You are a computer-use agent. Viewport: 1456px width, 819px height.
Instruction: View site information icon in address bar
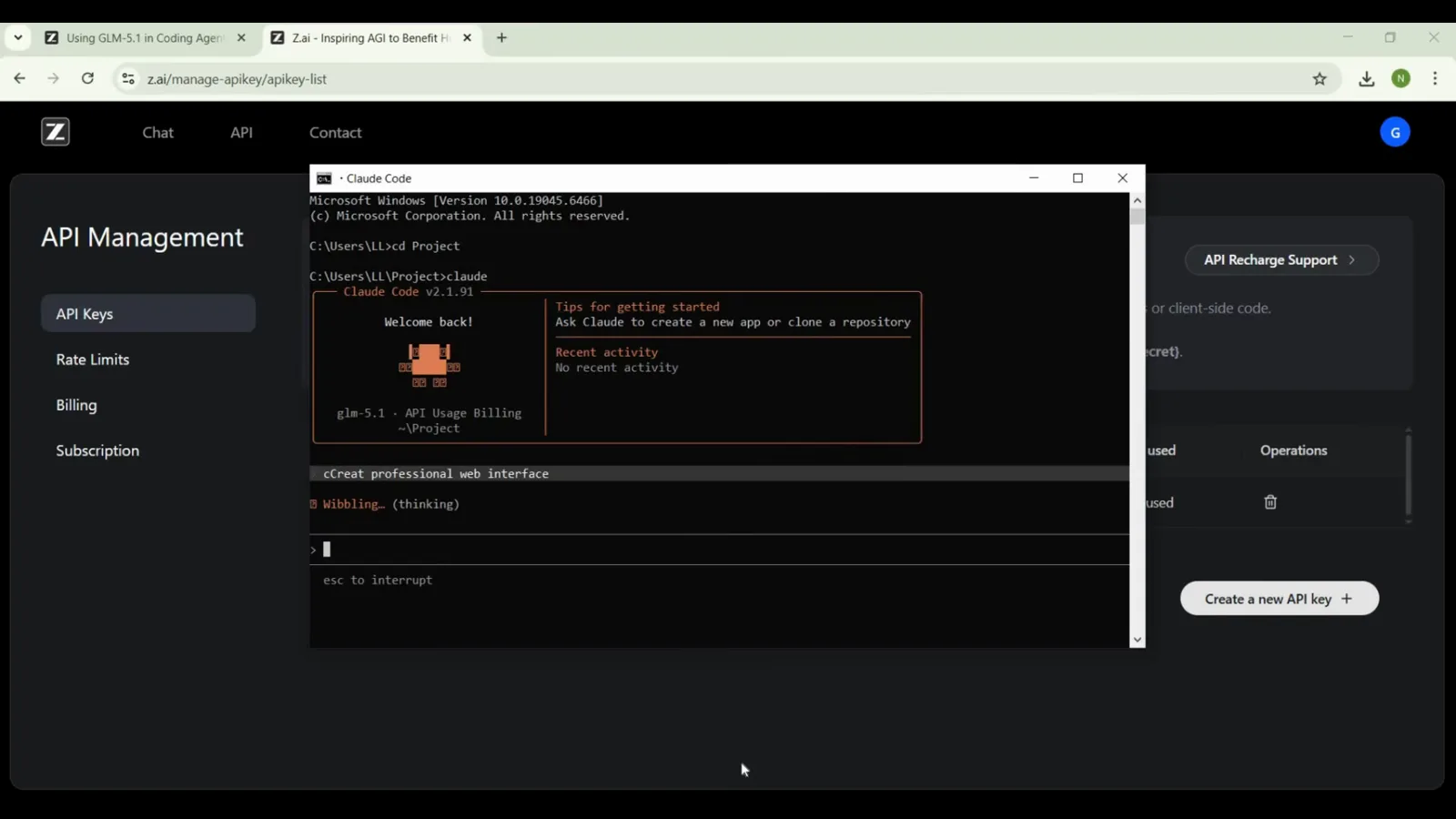(x=128, y=79)
